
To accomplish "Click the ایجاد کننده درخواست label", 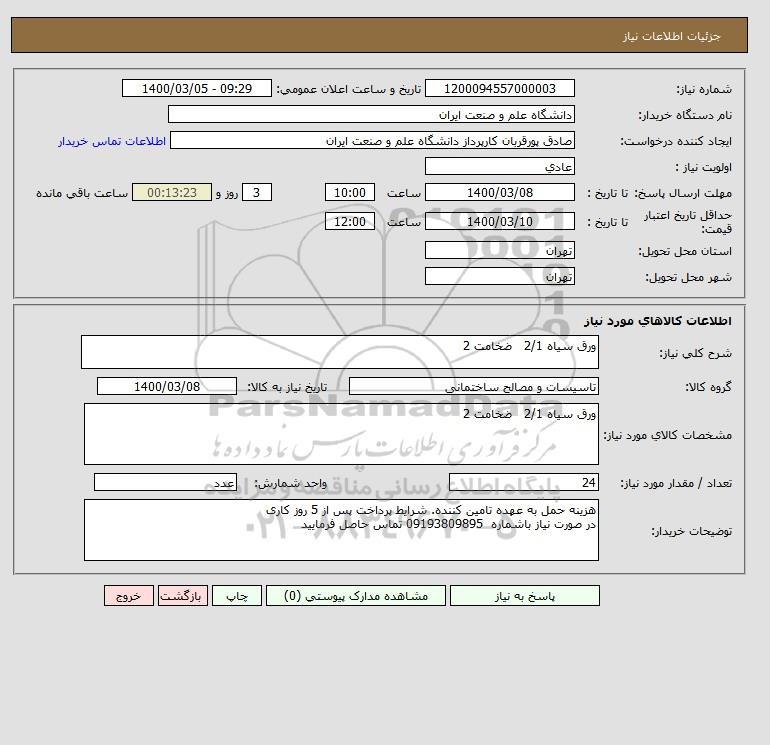I will (x=676, y=141).
